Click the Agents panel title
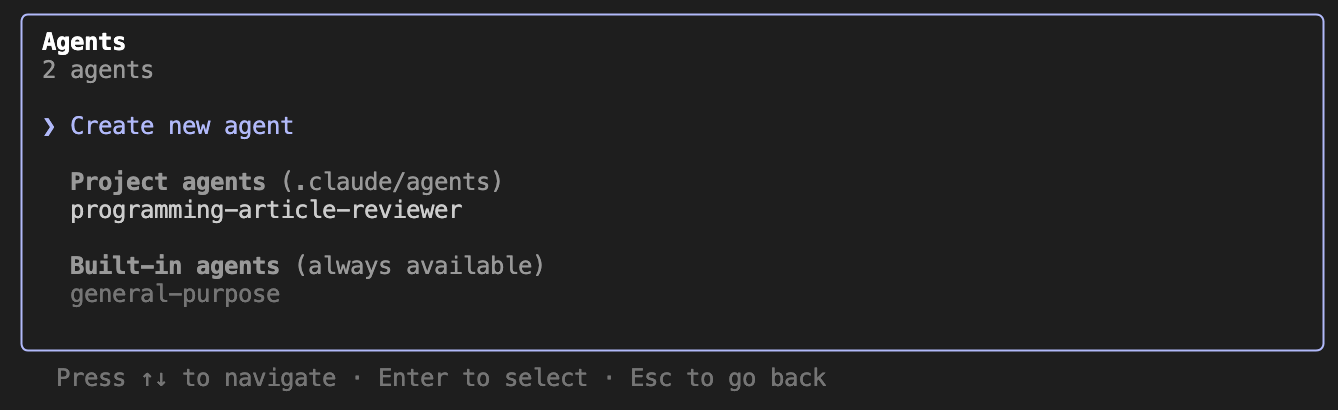1338x410 pixels. click(x=84, y=42)
